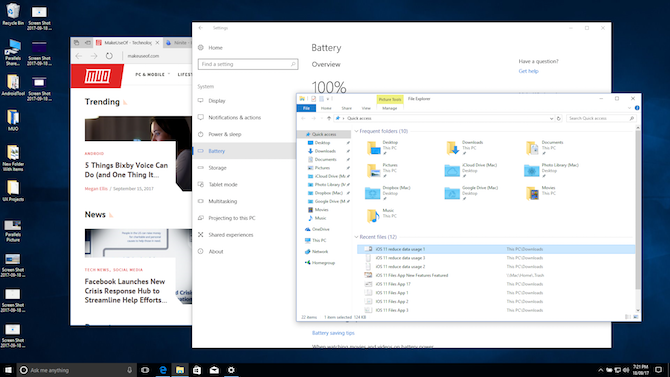
Task: Click the Search Quick access field
Action: pos(600,118)
